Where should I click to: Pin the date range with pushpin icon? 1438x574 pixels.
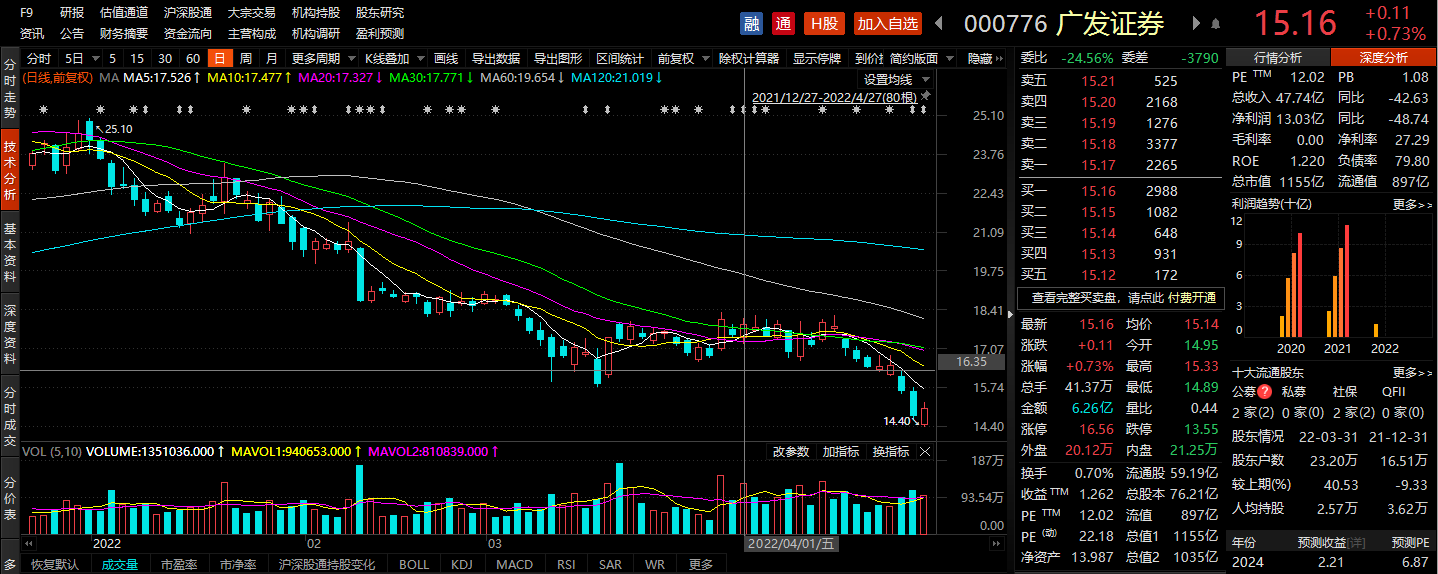(926, 96)
